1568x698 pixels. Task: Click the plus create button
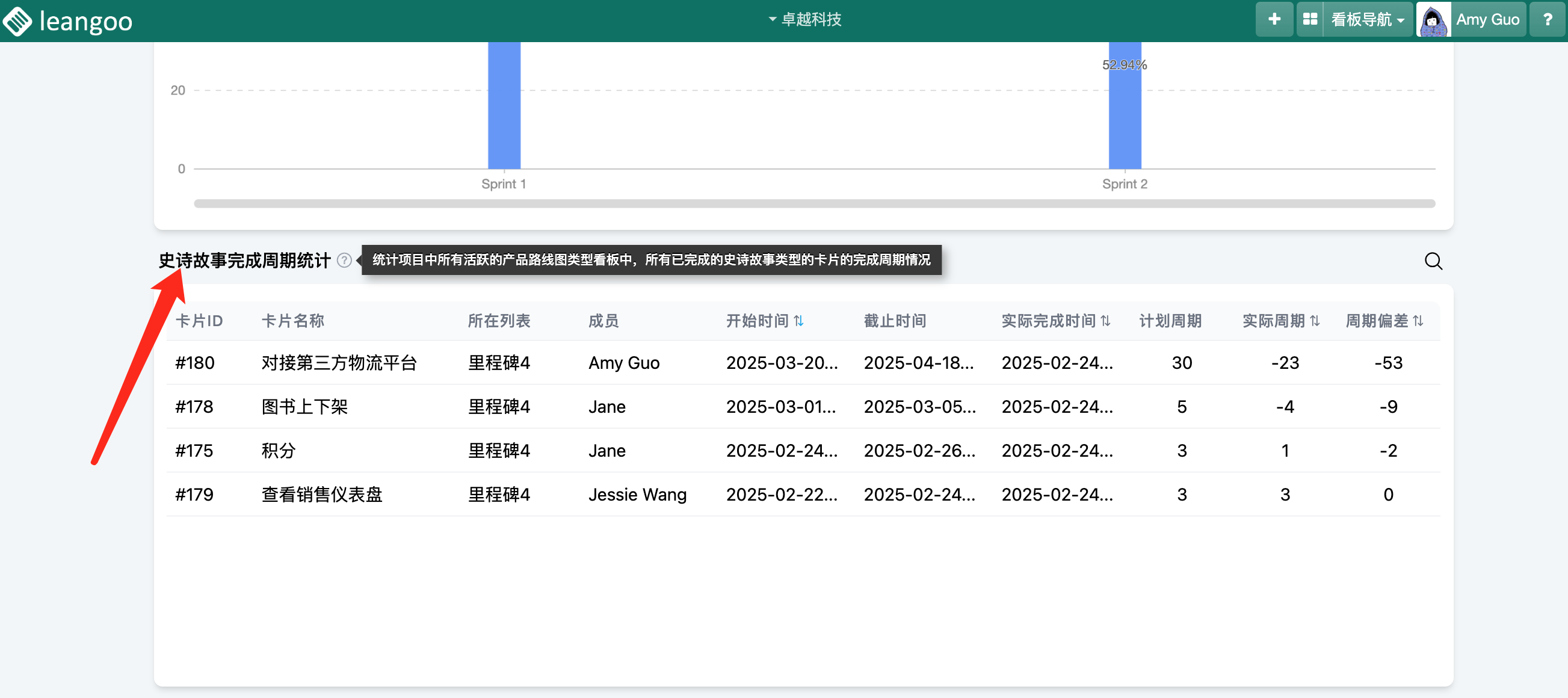click(x=1273, y=19)
